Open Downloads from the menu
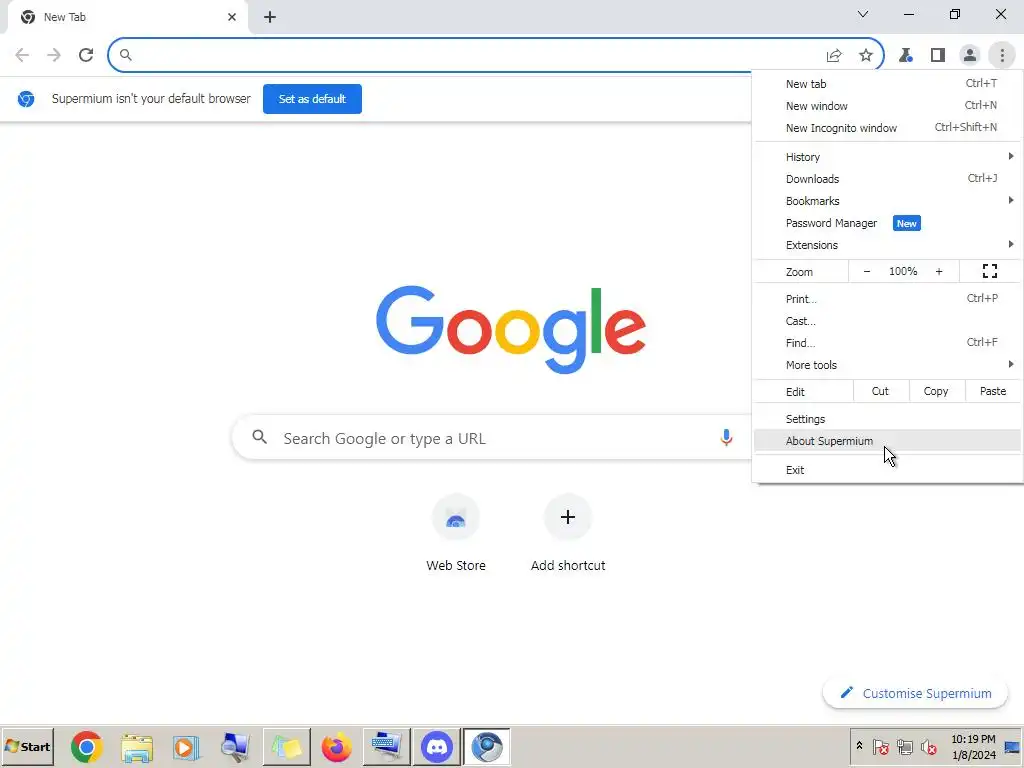The width and height of the screenshot is (1024, 768). 888,179
